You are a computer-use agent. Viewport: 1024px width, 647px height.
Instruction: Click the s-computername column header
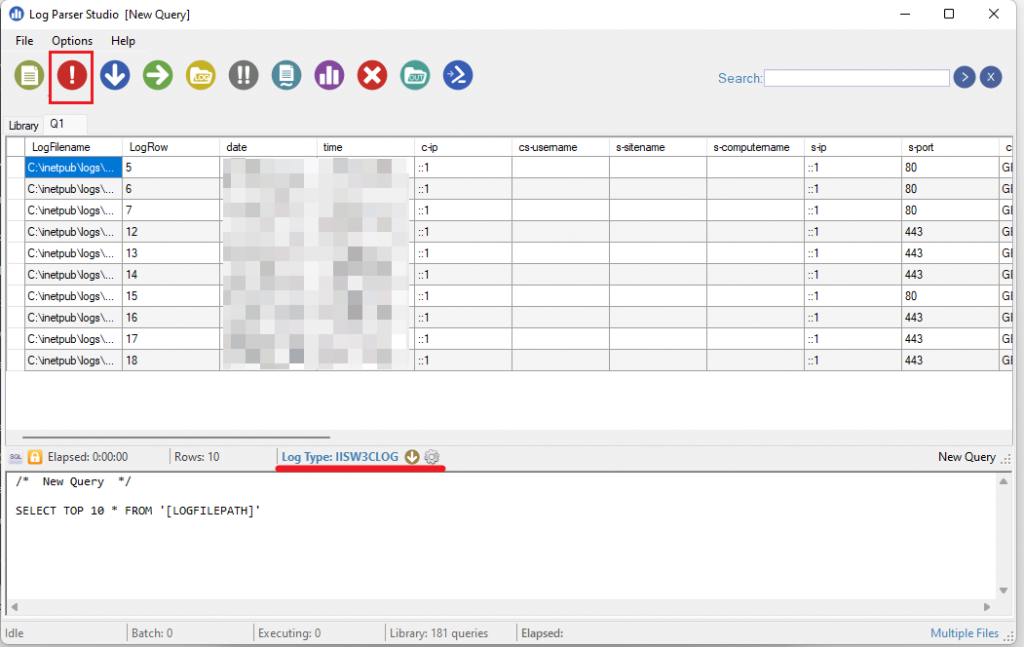(x=755, y=148)
